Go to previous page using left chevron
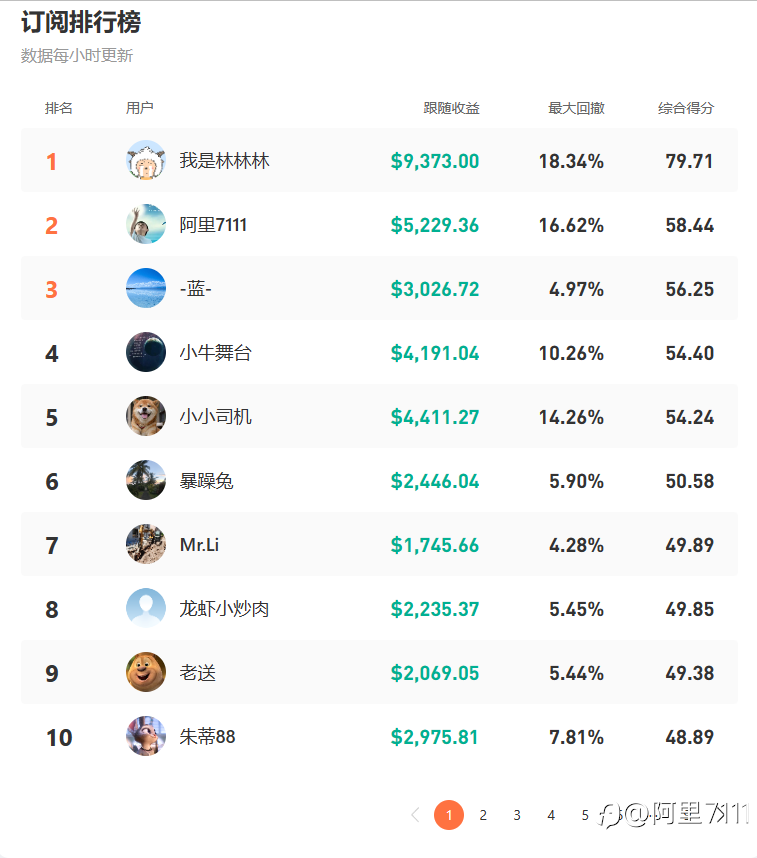The width and height of the screenshot is (757, 858). (415, 815)
